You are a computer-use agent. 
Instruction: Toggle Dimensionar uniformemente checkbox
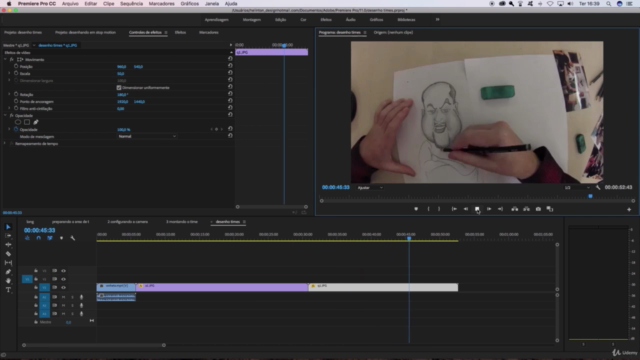119,88
